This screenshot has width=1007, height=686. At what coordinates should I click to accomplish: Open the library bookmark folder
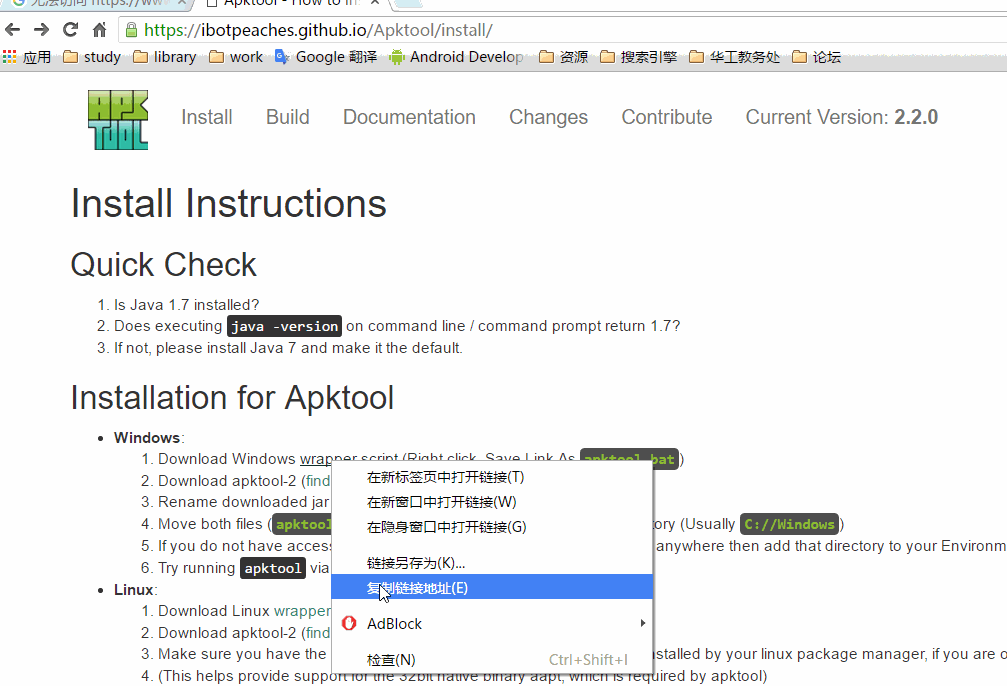tap(164, 57)
